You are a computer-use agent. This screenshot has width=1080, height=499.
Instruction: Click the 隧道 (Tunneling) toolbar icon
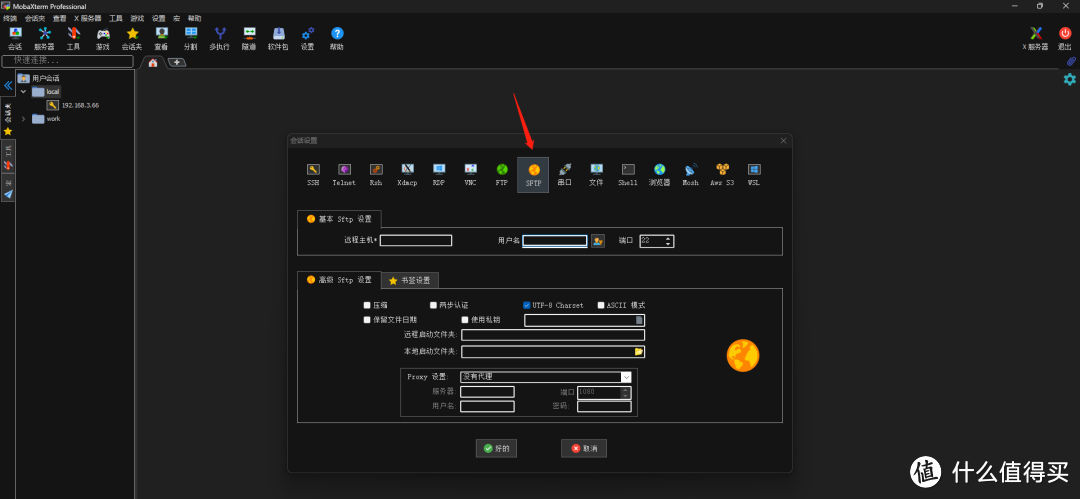[249, 39]
